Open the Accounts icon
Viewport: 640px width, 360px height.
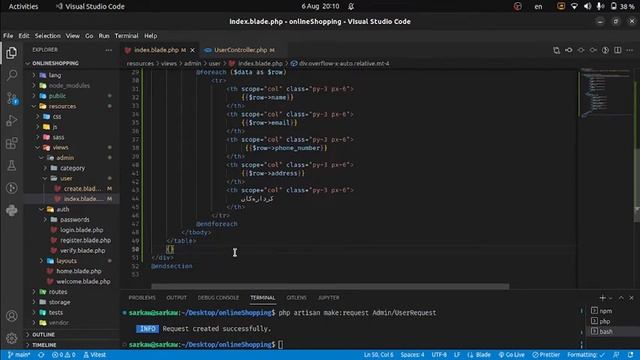pos(11,316)
